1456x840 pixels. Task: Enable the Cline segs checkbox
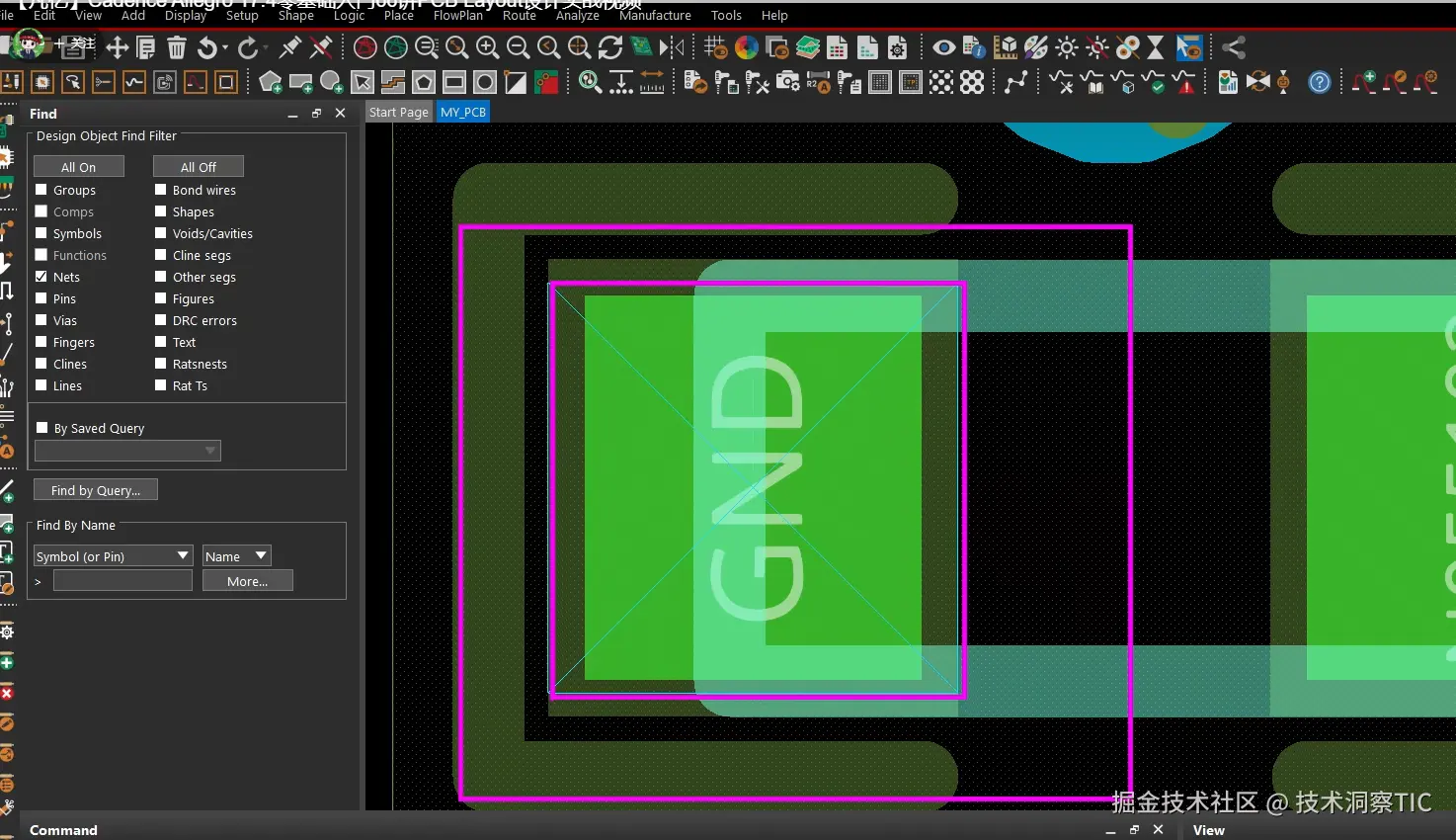tap(160, 255)
